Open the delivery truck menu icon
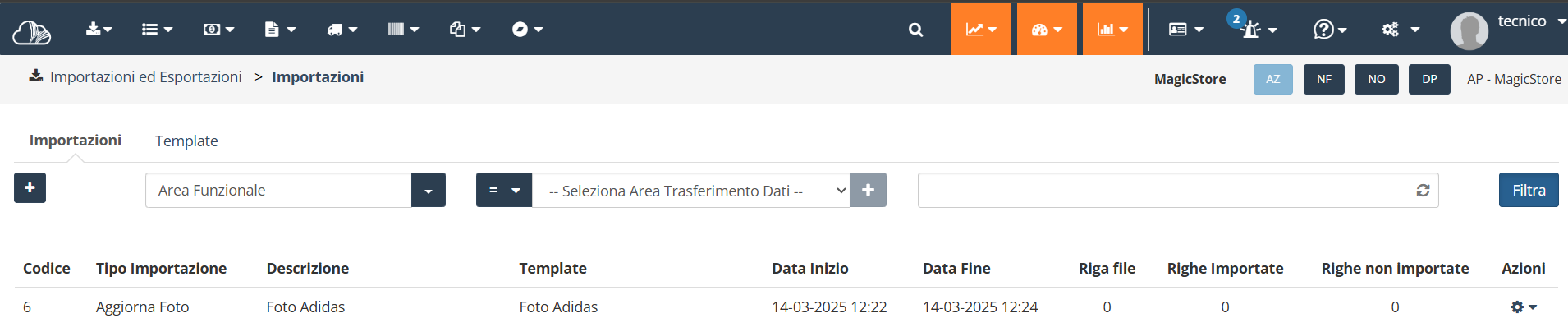The width and height of the screenshot is (1568, 323). tap(342, 29)
